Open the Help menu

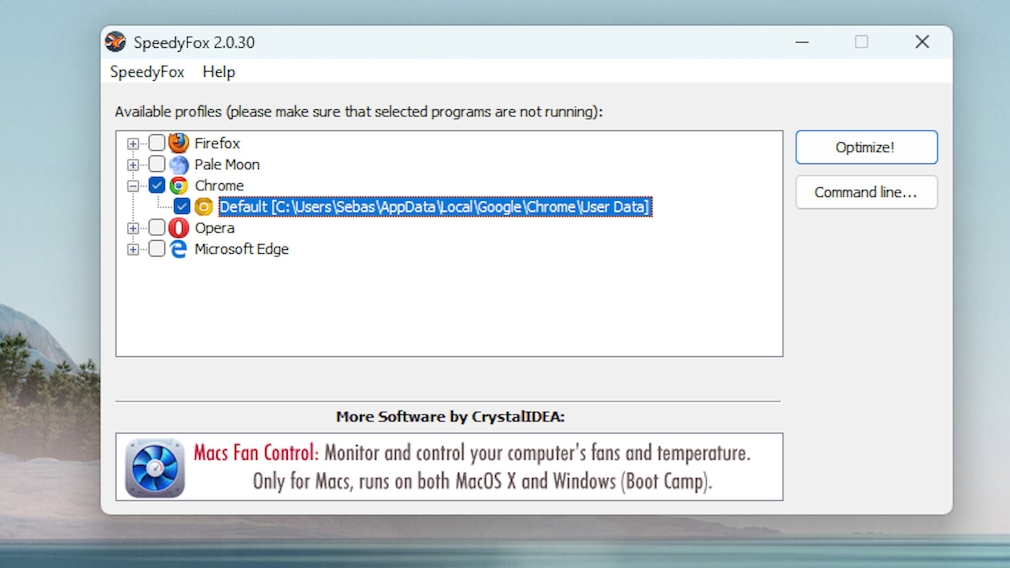tap(219, 72)
